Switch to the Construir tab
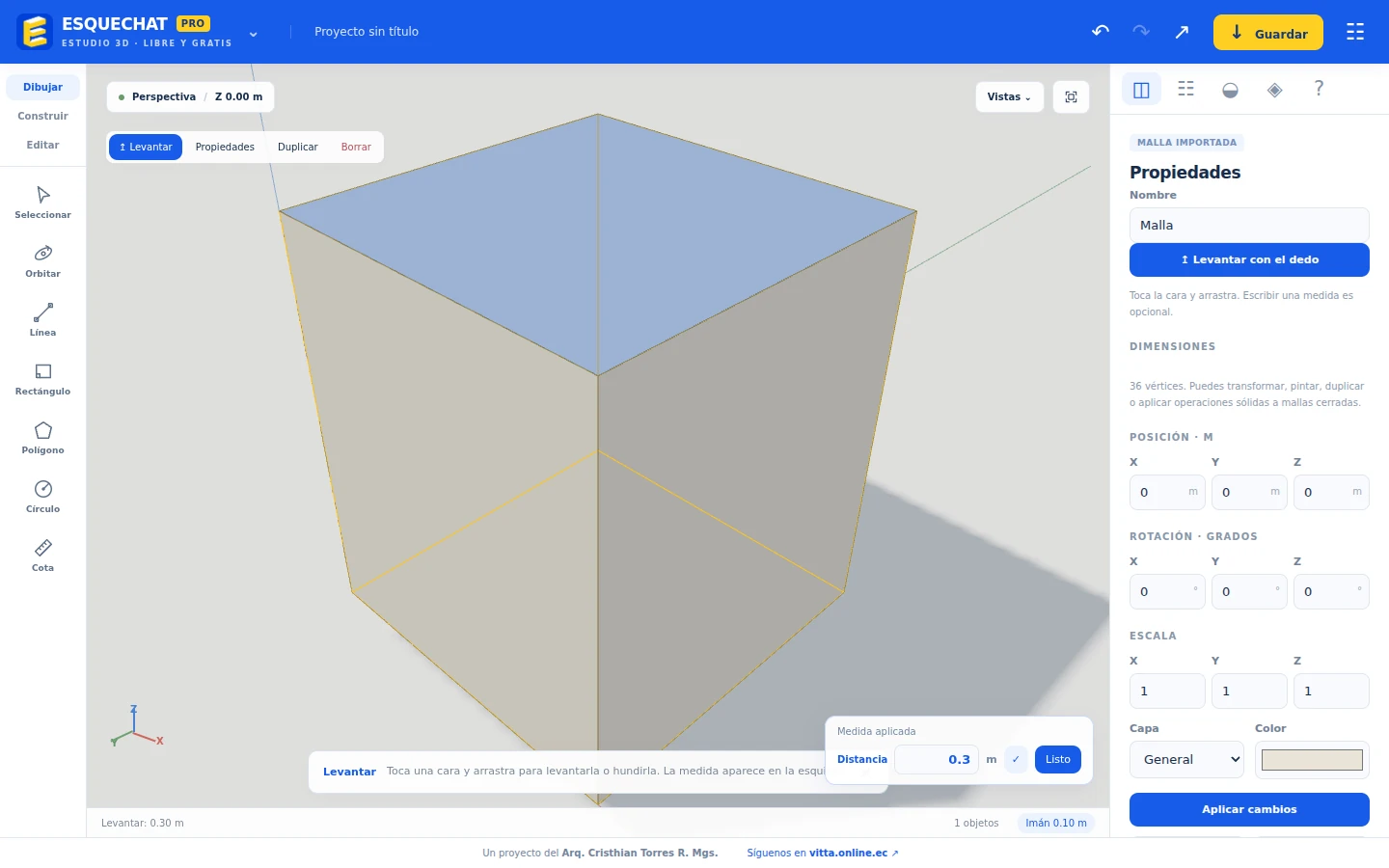This screenshot has width=1389, height=868. tap(42, 116)
